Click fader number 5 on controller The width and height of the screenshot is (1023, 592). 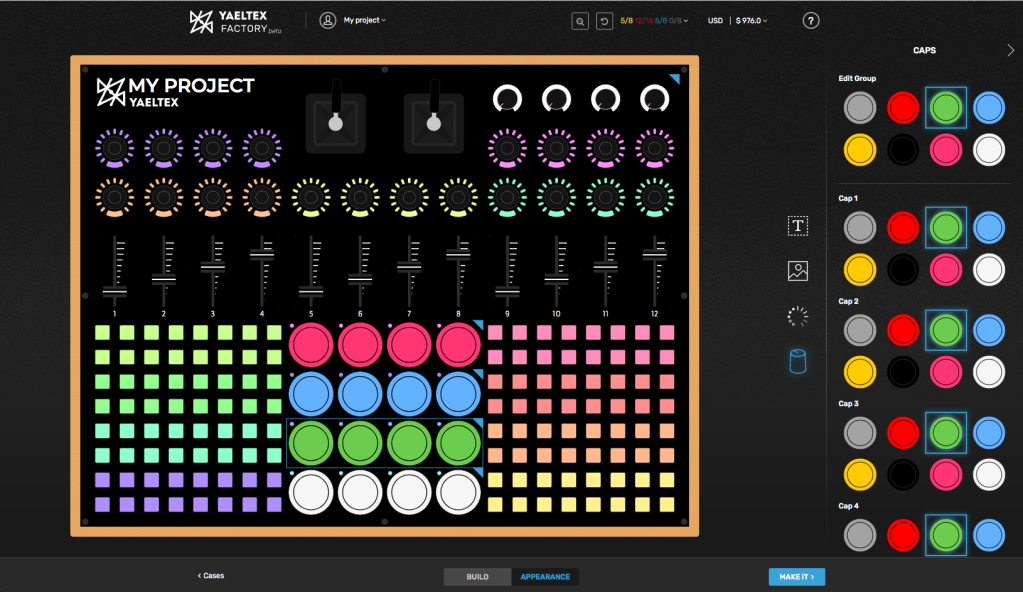311,272
